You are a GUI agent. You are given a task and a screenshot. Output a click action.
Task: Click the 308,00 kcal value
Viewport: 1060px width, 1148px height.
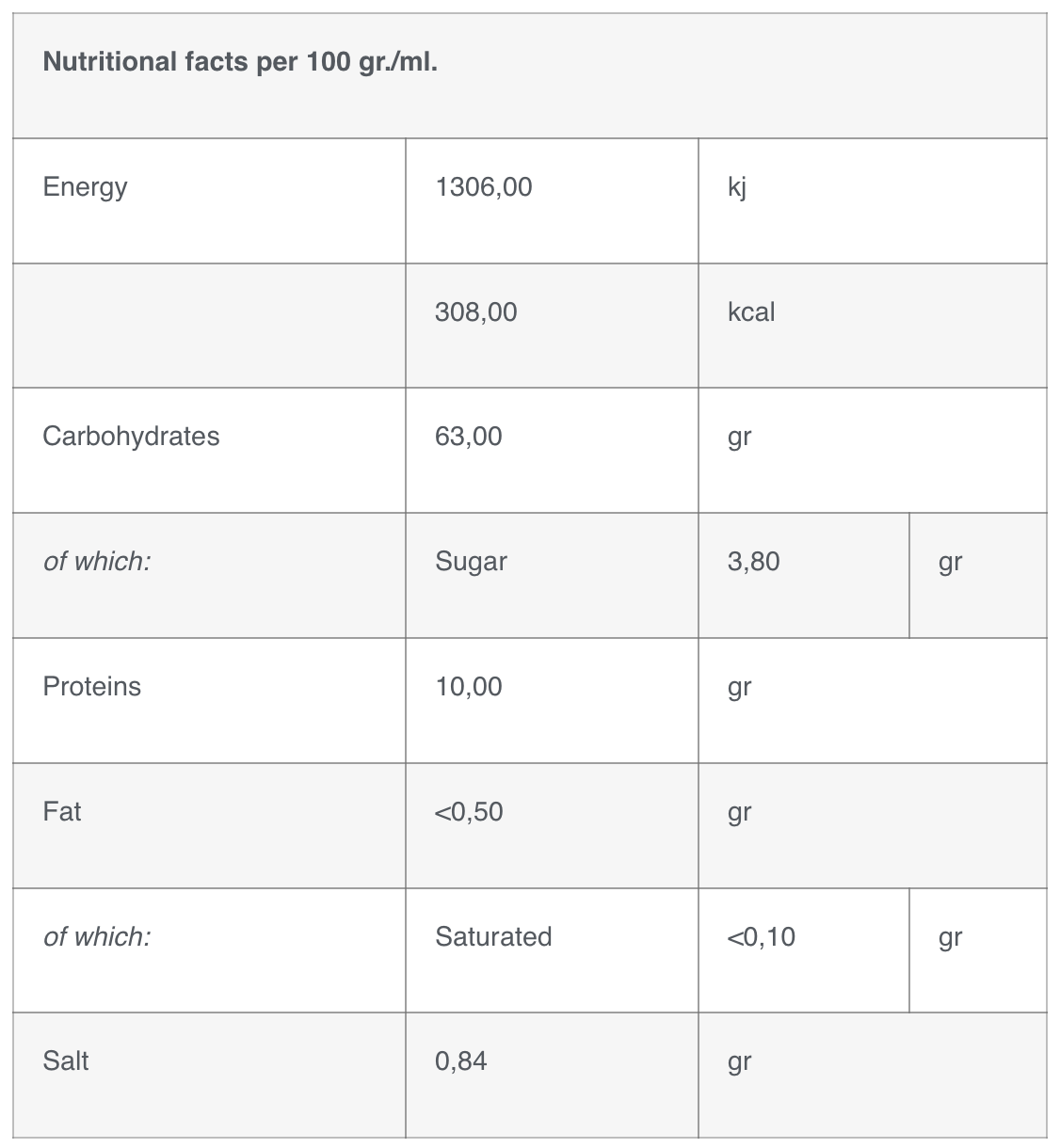click(x=475, y=312)
